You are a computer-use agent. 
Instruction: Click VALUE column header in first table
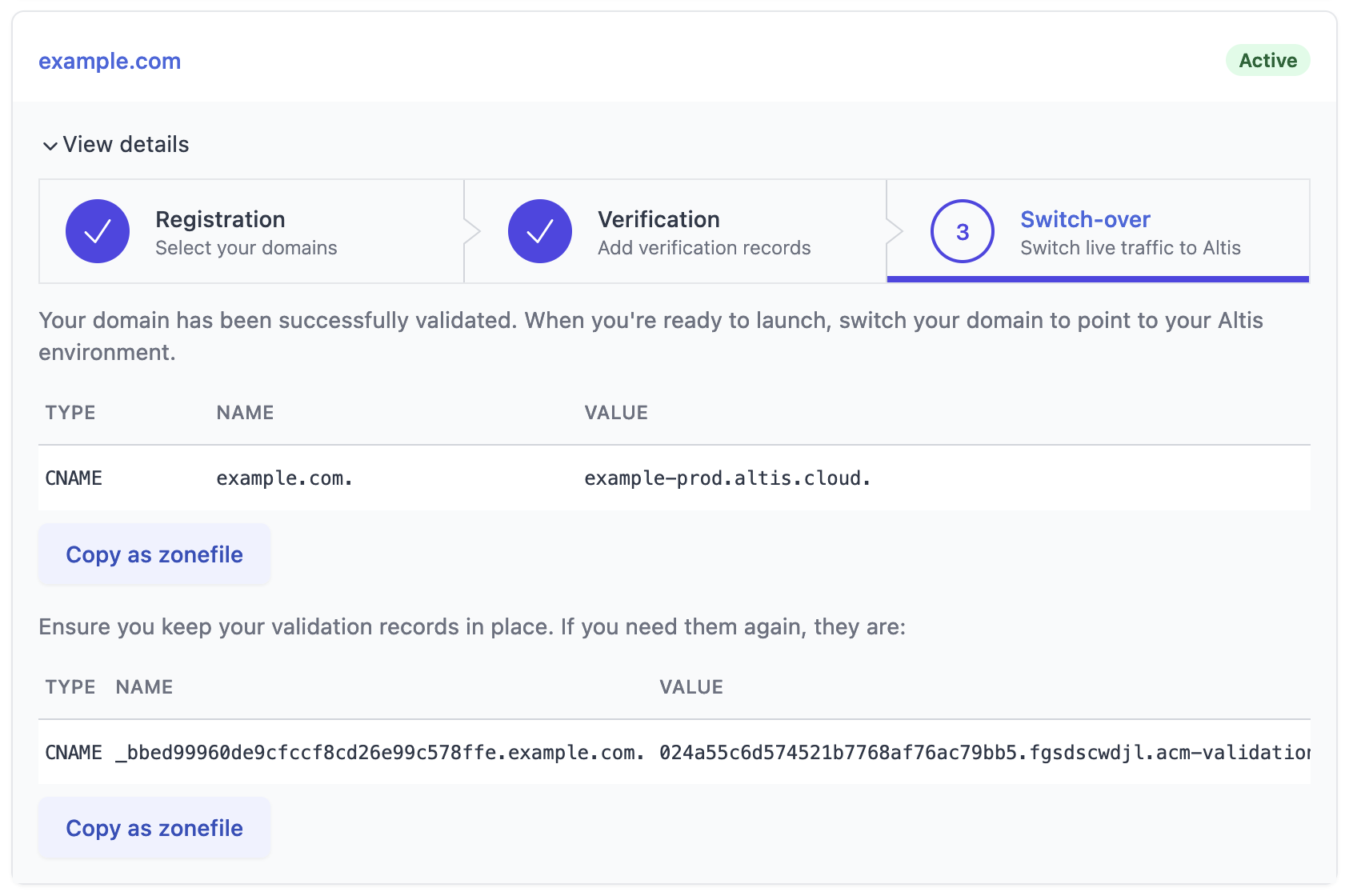tap(616, 413)
